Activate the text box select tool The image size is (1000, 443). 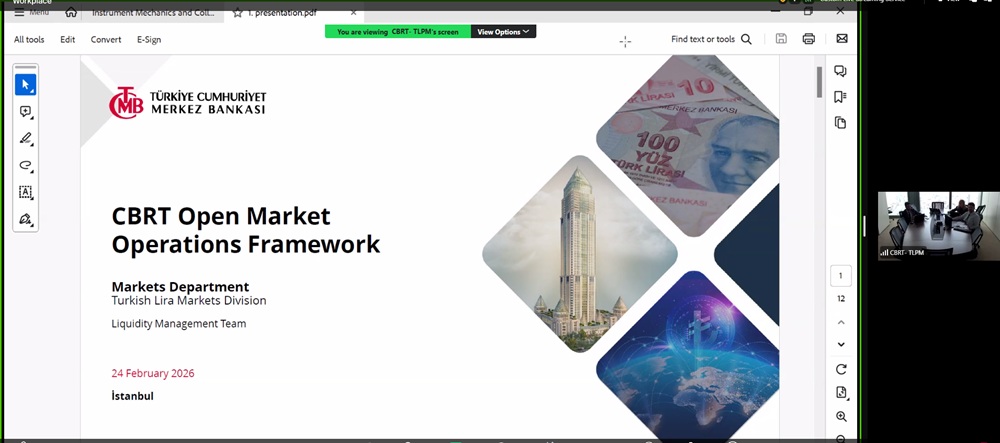[x=26, y=192]
